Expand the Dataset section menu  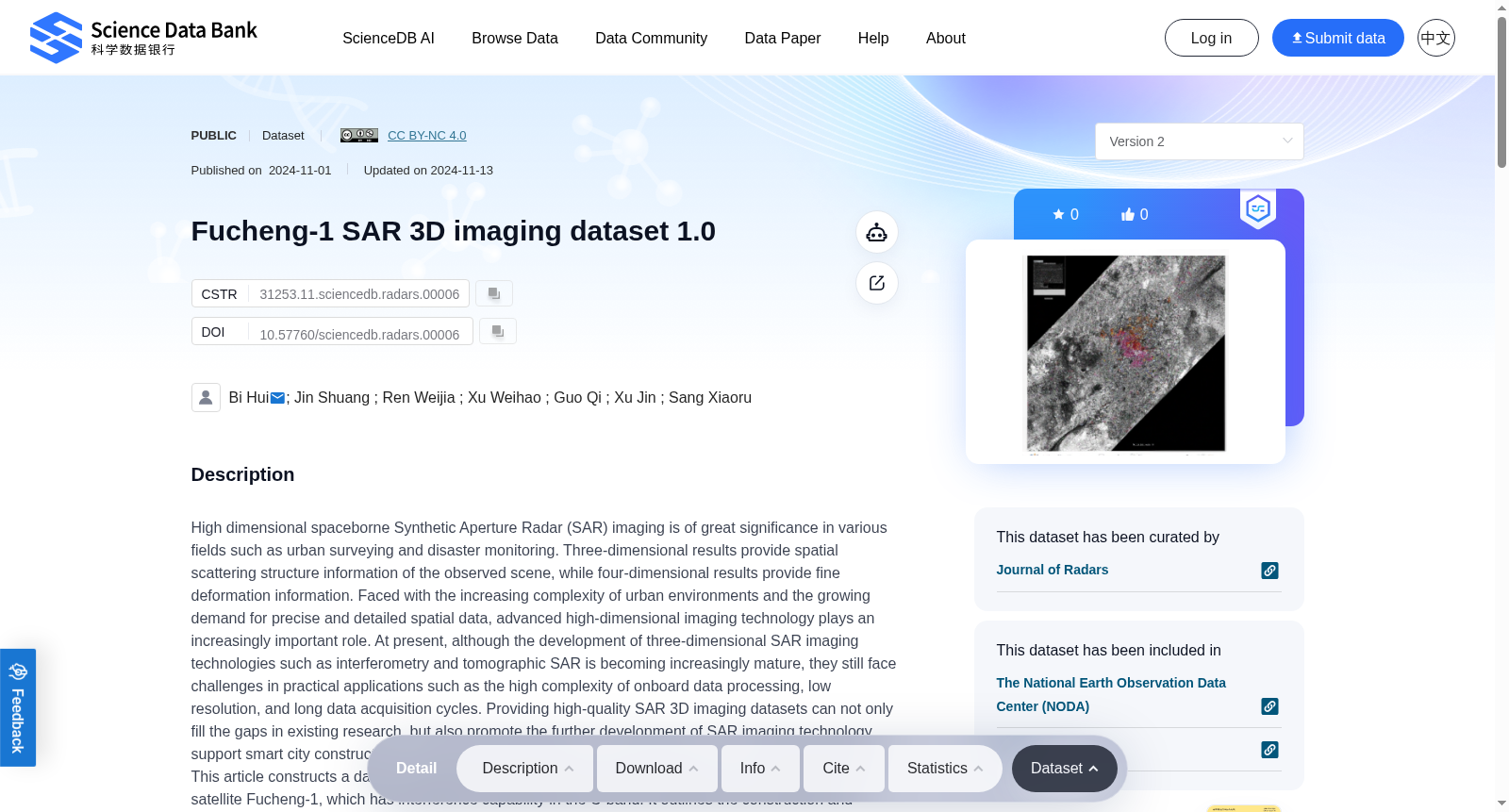(x=1064, y=769)
